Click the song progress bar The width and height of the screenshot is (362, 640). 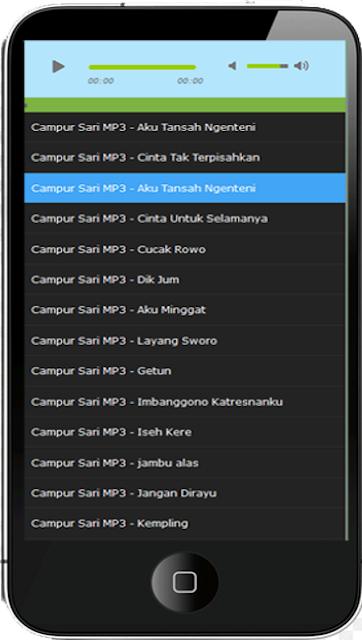pyautogui.click(x=142, y=67)
